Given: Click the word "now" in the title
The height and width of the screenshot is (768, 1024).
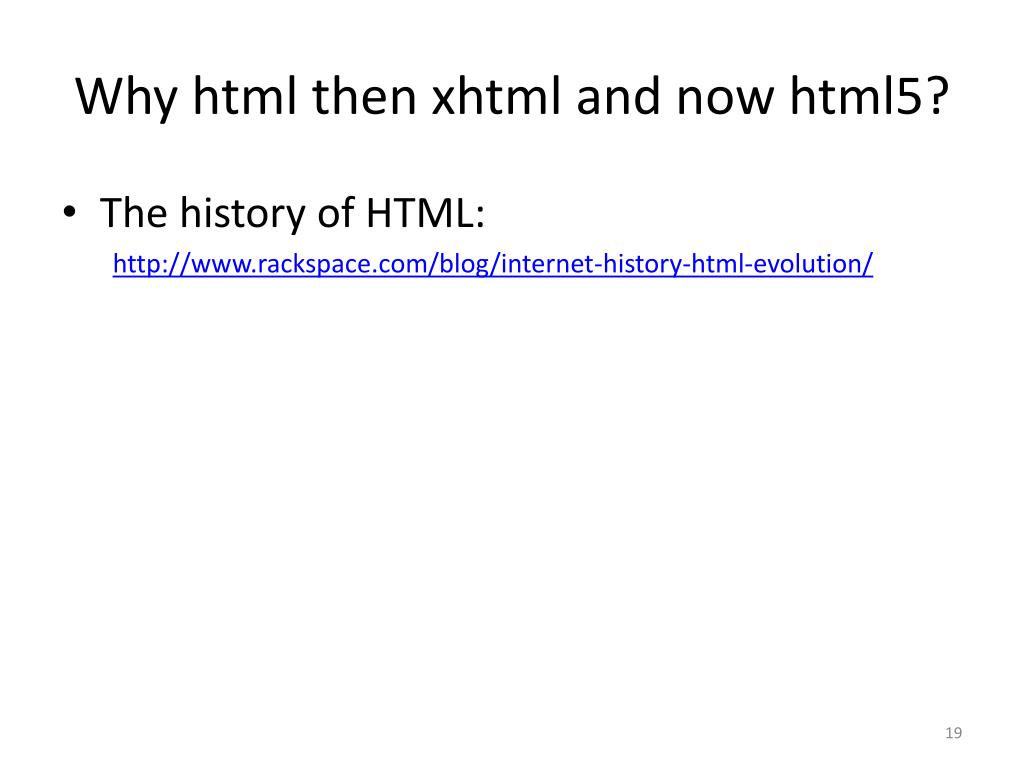Looking at the screenshot, I should [725, 99].
